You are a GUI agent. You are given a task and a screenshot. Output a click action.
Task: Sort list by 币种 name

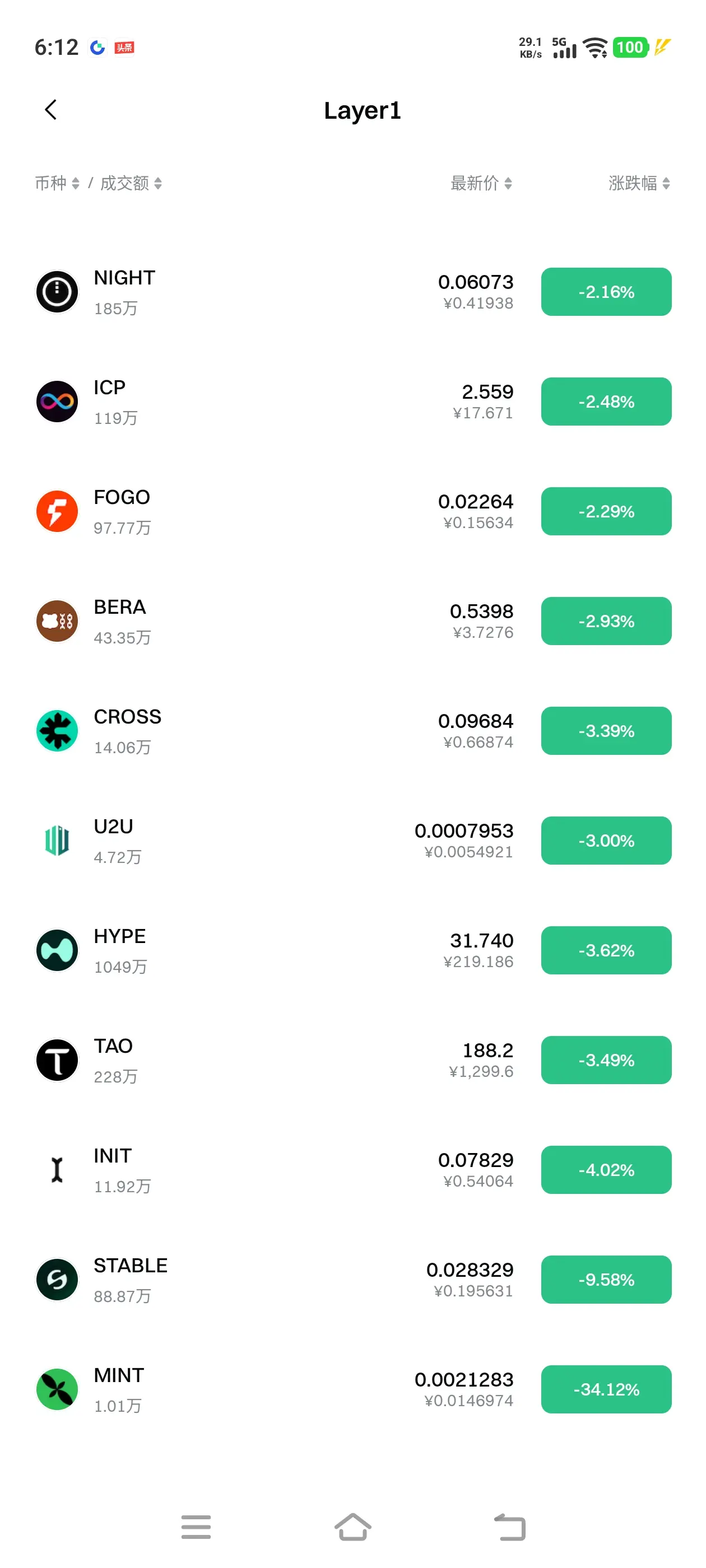coord(57,183)
